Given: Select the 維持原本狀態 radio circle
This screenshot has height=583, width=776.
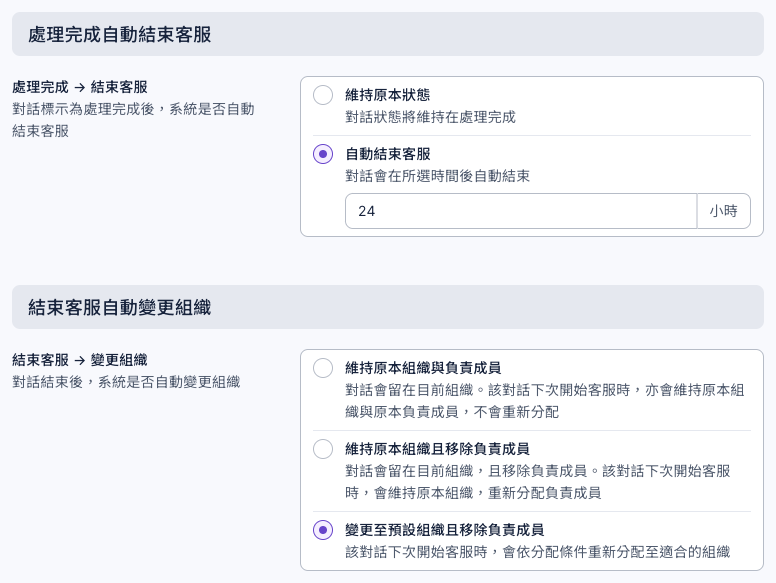Looking at the screenshot, I should [x=323, y=95].
